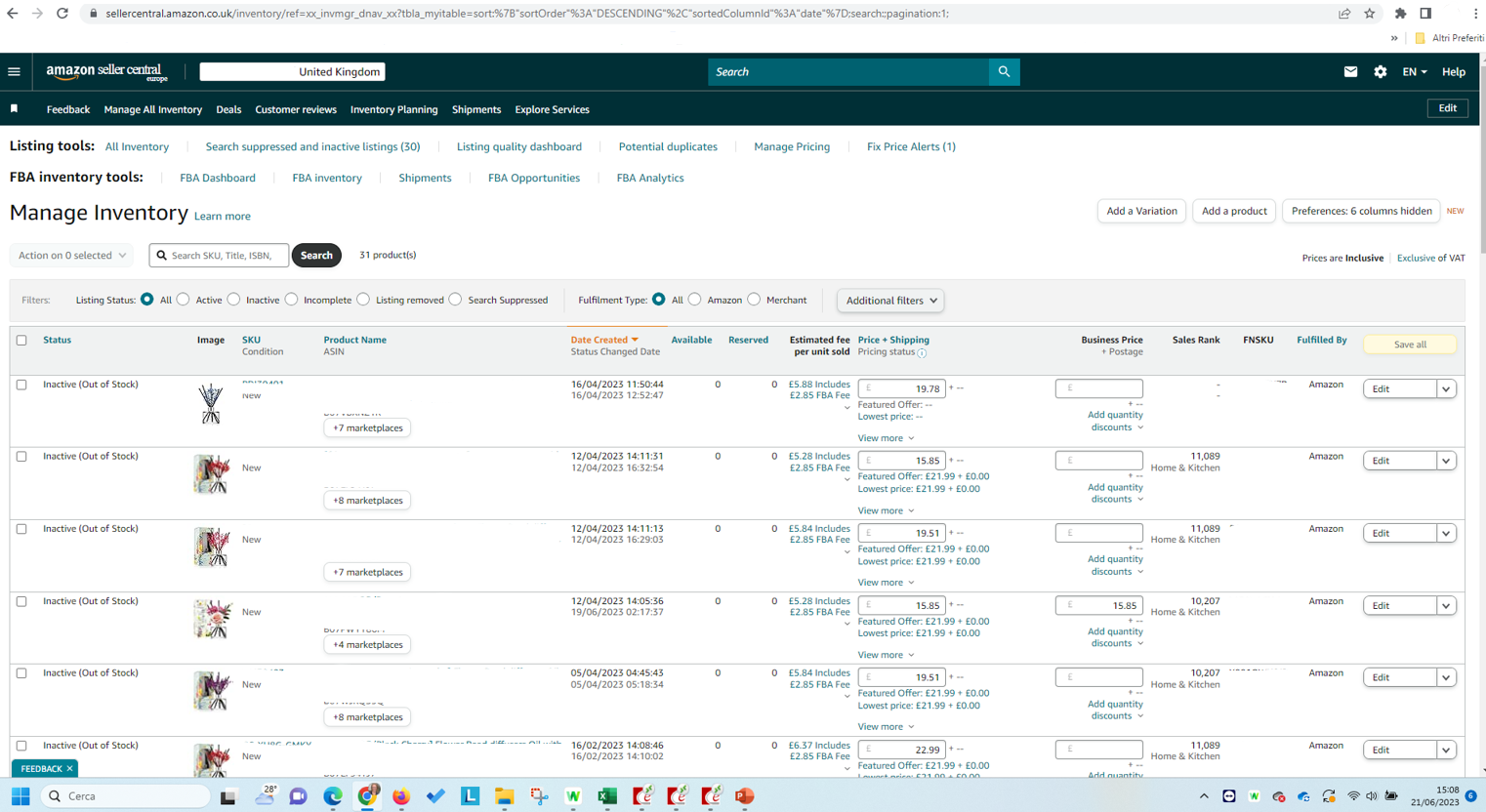The height and width of the screenshot is (812, 1486).
Task: Go back in browser history
Action: 13,14
